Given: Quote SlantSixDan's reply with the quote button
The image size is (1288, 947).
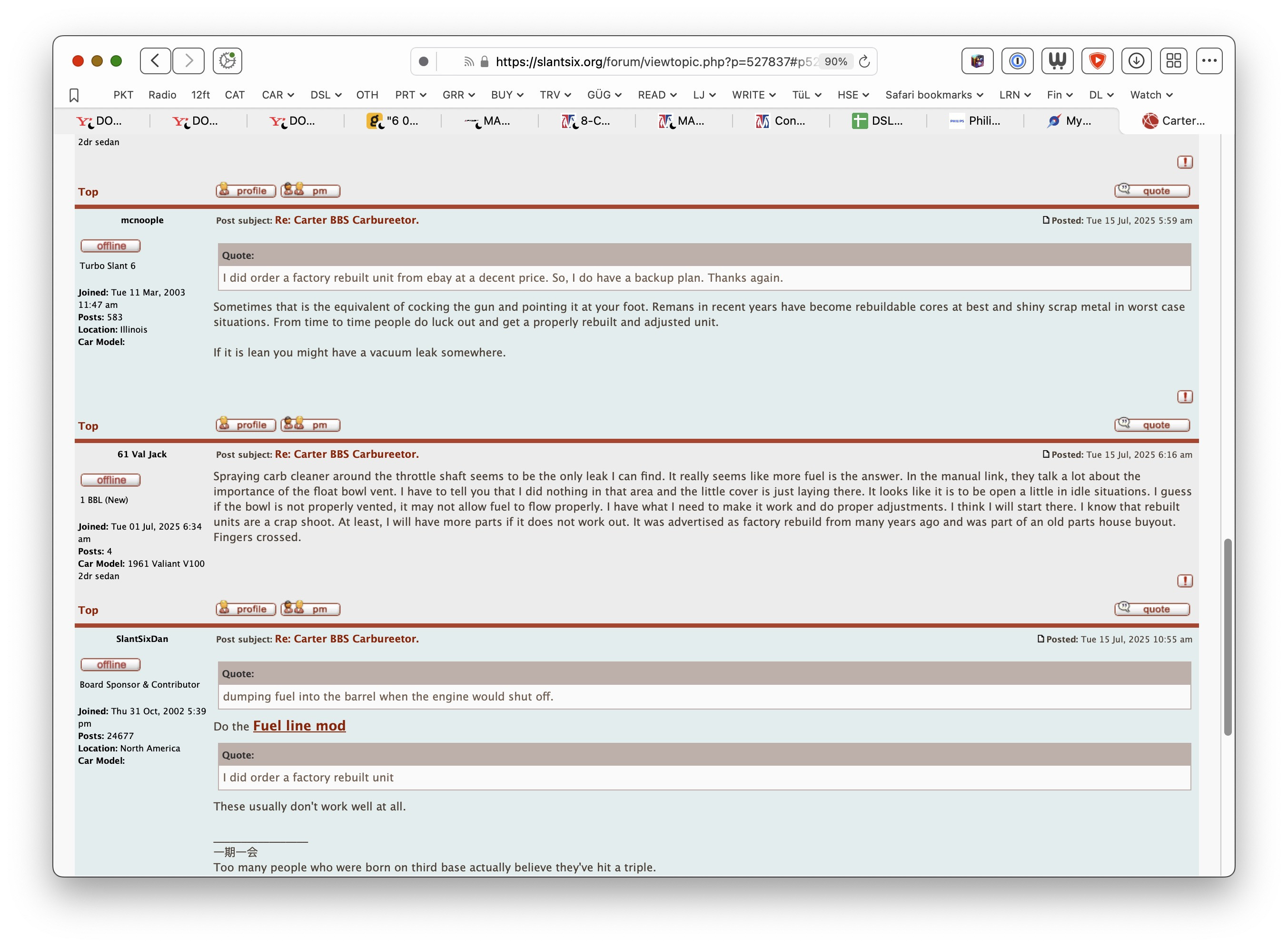Looking at the screenshot, I should click(1152, 609).
